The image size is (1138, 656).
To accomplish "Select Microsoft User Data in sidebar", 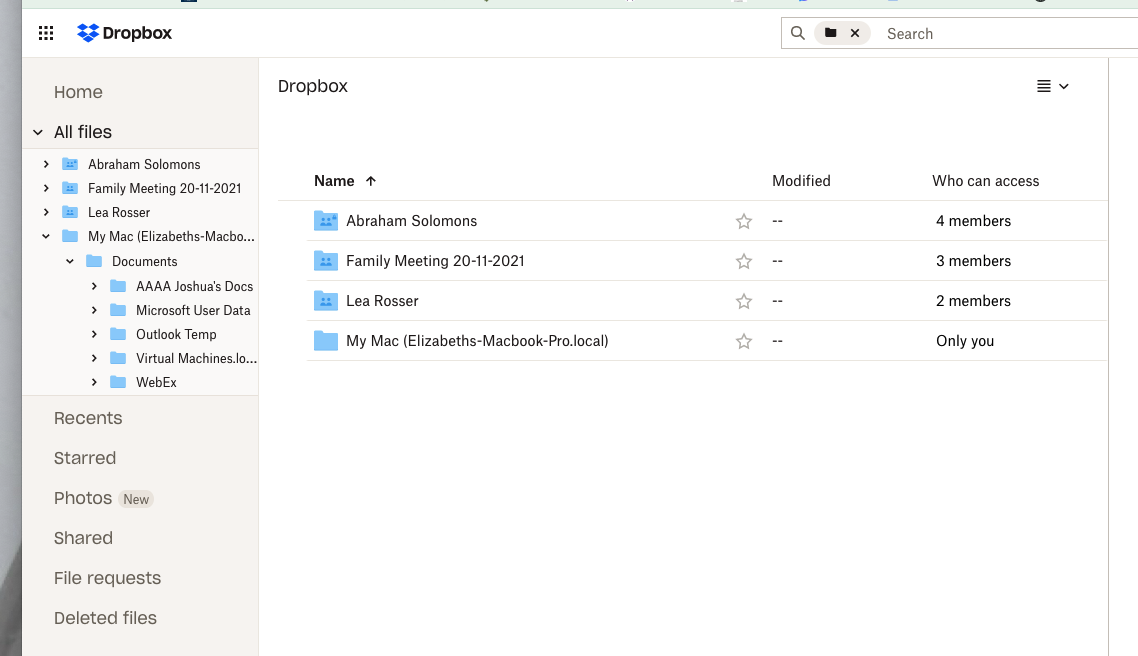I will 193,310.
